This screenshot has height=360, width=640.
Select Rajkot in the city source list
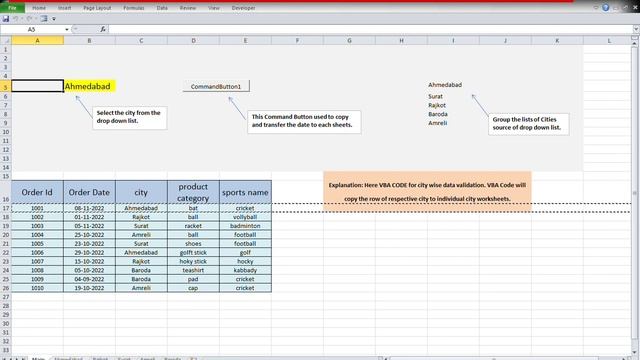point(437,105)
